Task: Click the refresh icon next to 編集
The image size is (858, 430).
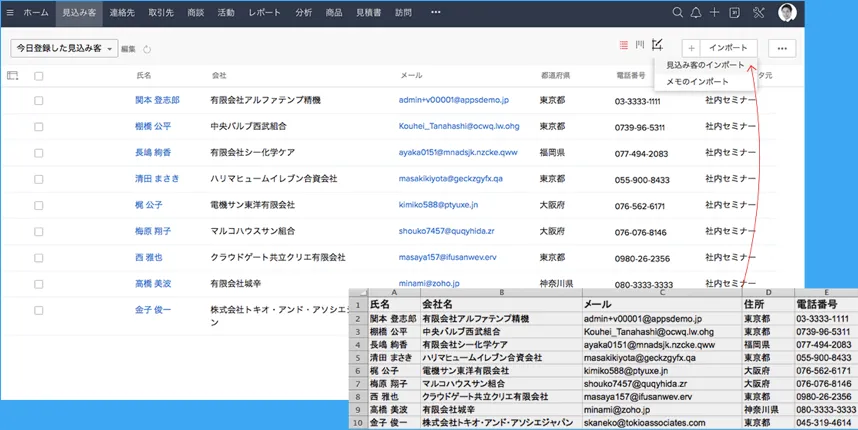Action: pos(147,49)
